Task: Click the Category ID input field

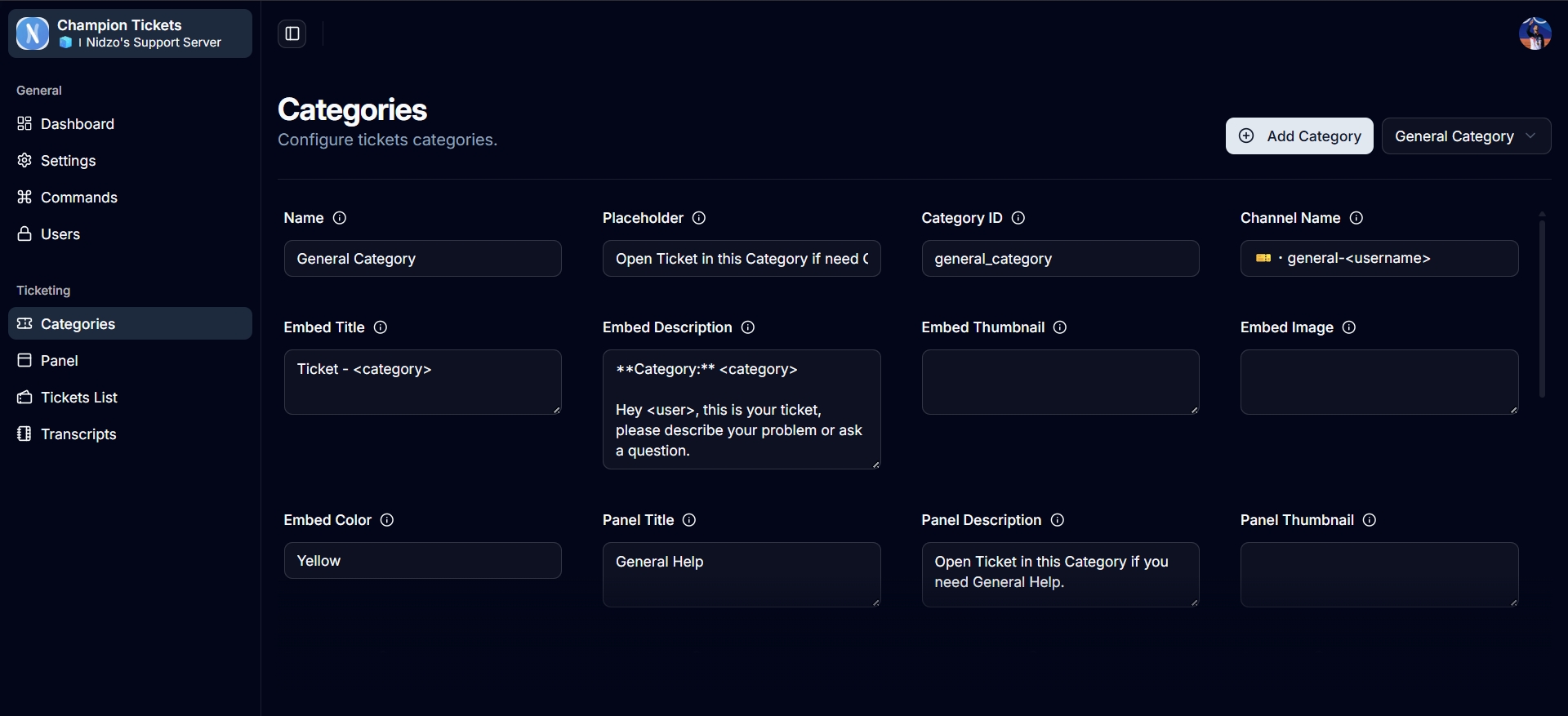Action: [1060, 259]
